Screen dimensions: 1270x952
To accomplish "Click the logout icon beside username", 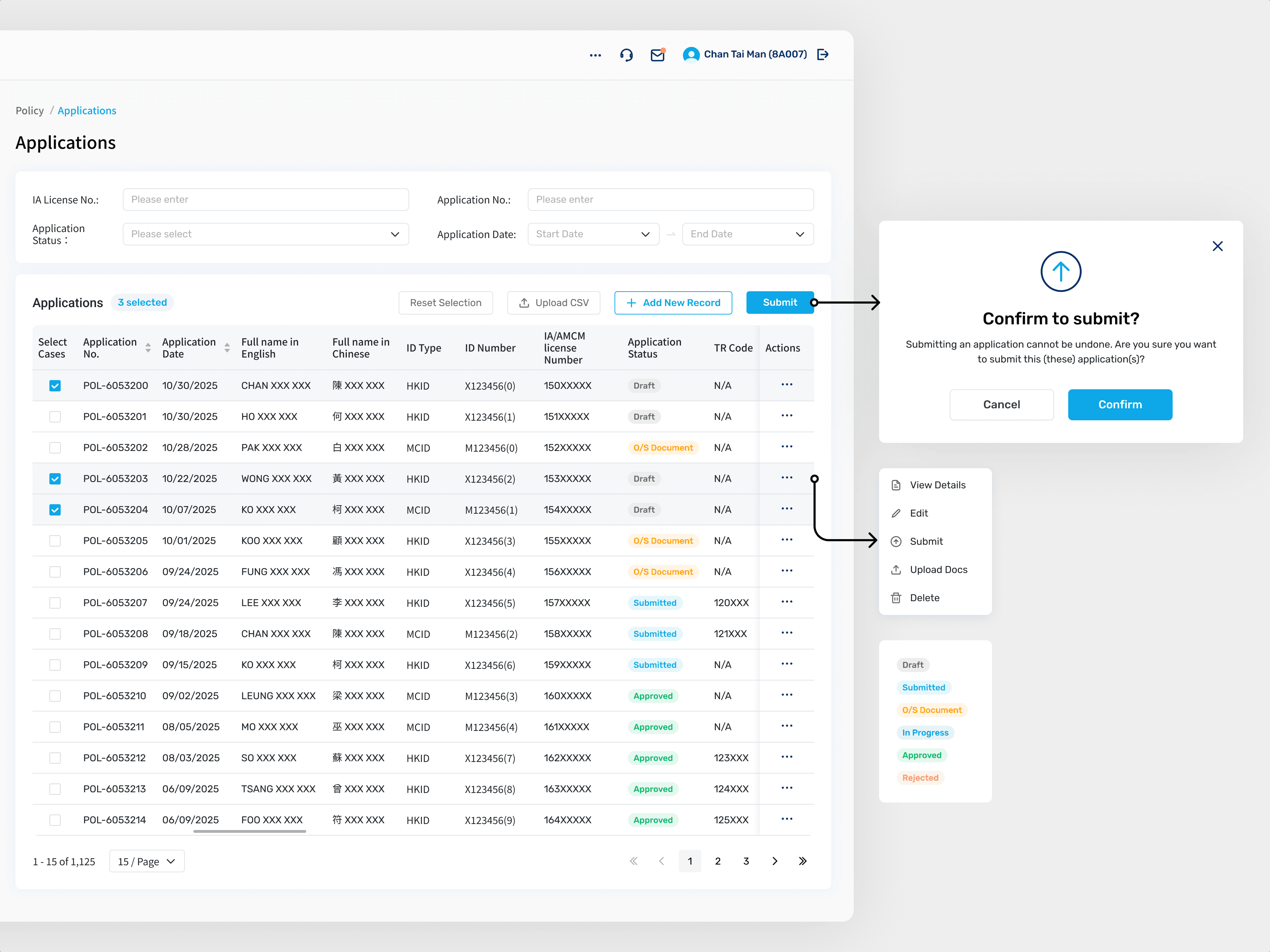I will coord(823,55).
